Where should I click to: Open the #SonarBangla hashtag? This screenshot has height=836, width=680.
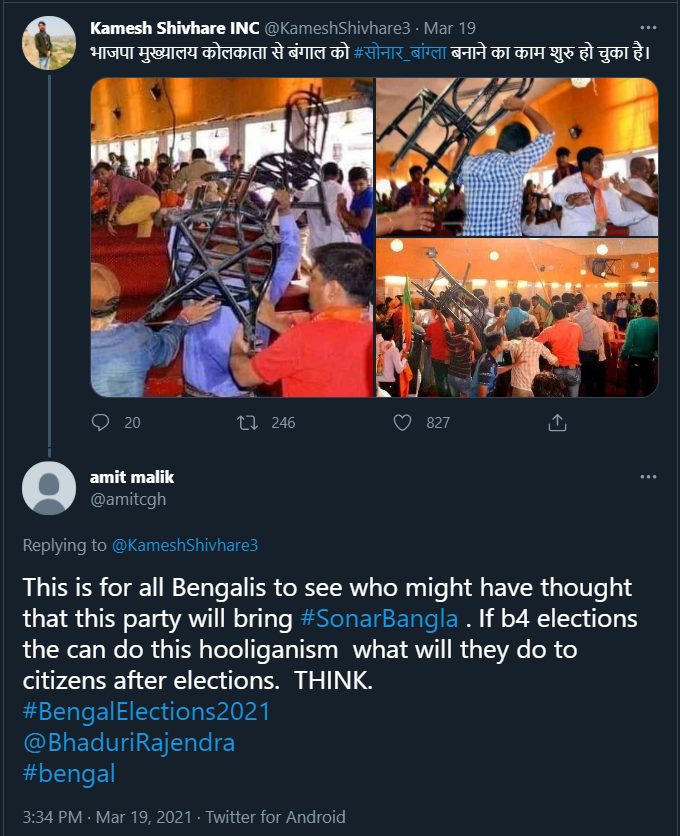tap(379, 618)
